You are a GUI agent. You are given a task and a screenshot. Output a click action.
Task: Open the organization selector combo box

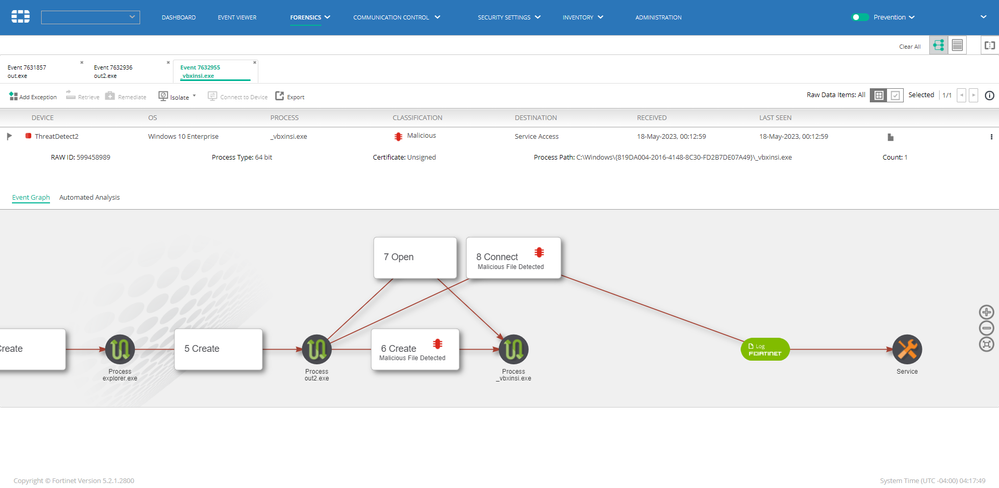coord(90,17)
